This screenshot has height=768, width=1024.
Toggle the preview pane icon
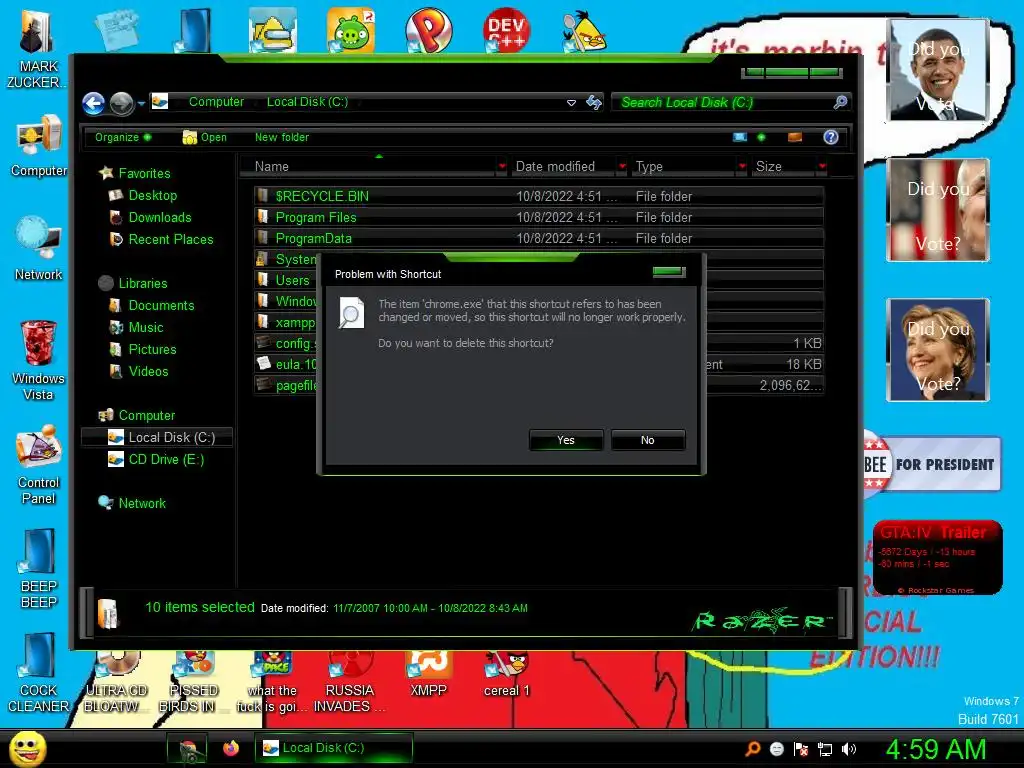click(x=795, y=137)
